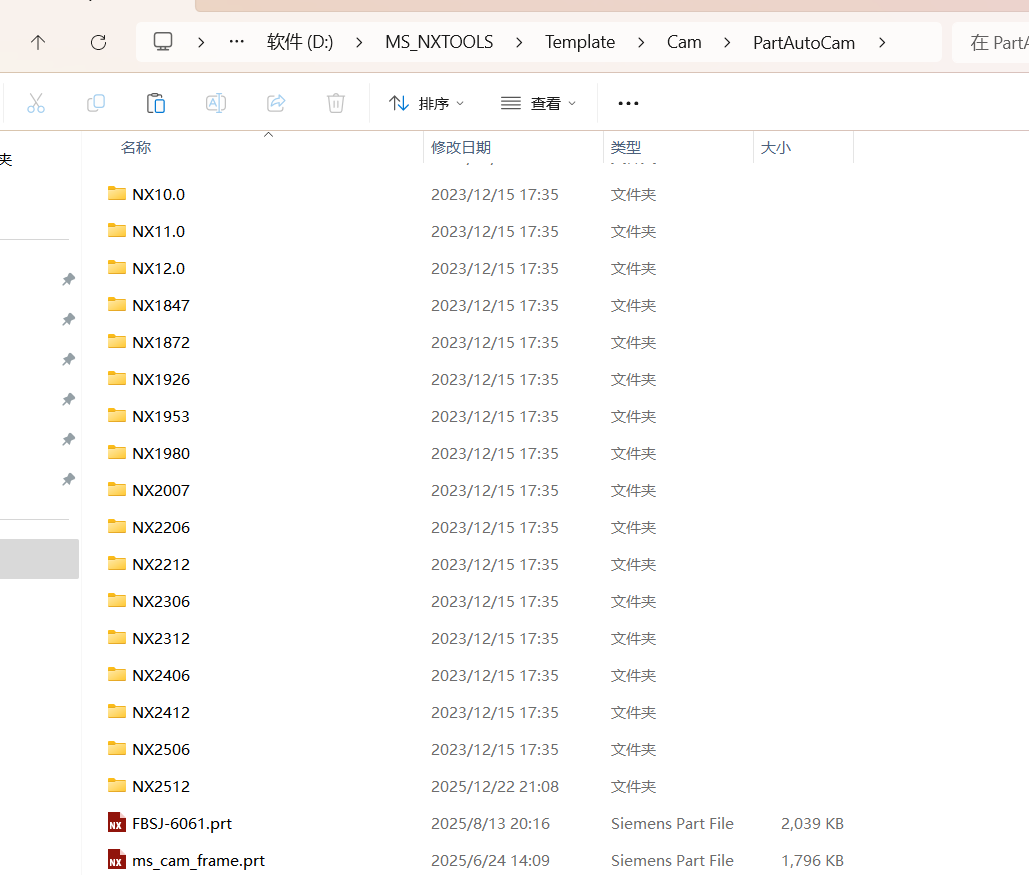
Task: Navigate to Template in breadcrumb
Action: click(579, 42)
